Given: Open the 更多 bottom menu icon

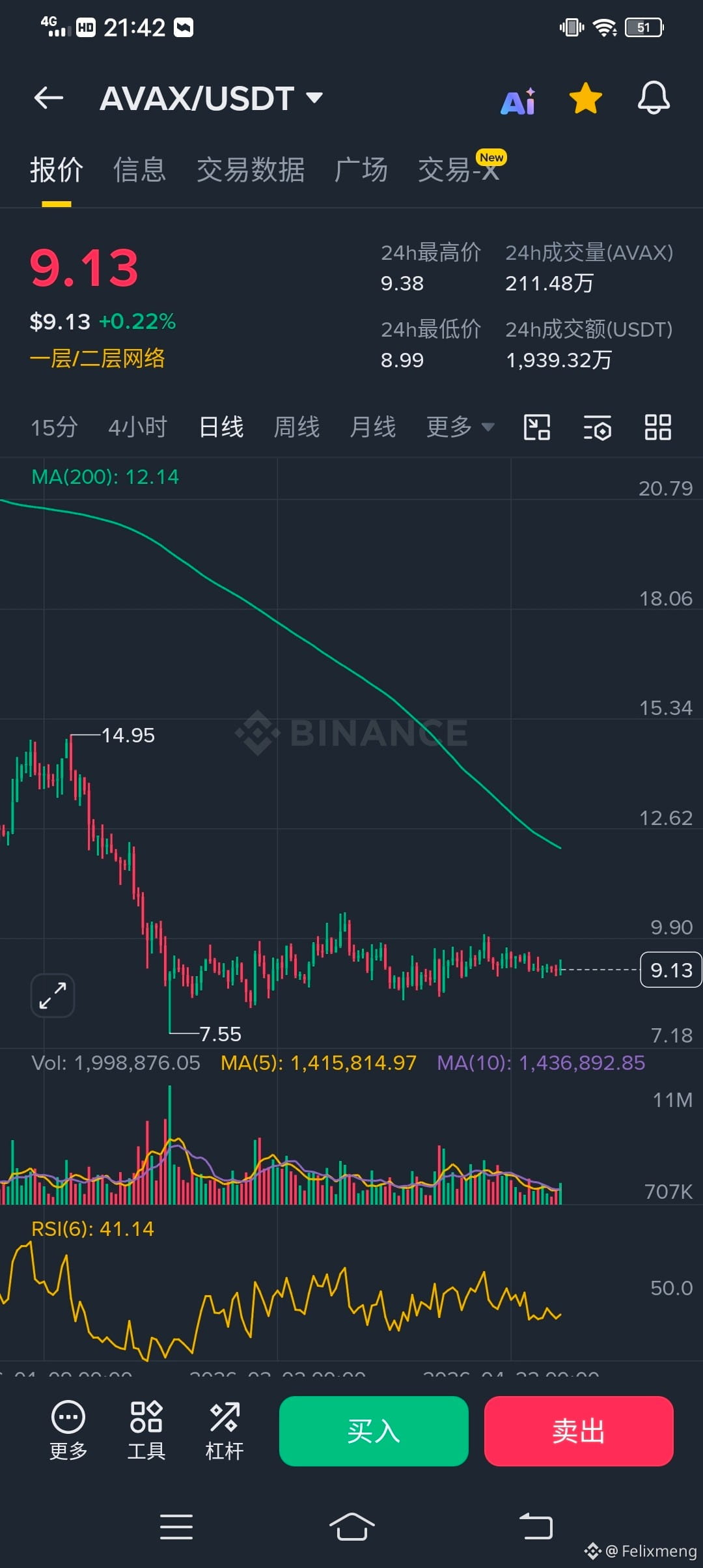Looking at the screenshot, I should click(x=68, y=1431).
